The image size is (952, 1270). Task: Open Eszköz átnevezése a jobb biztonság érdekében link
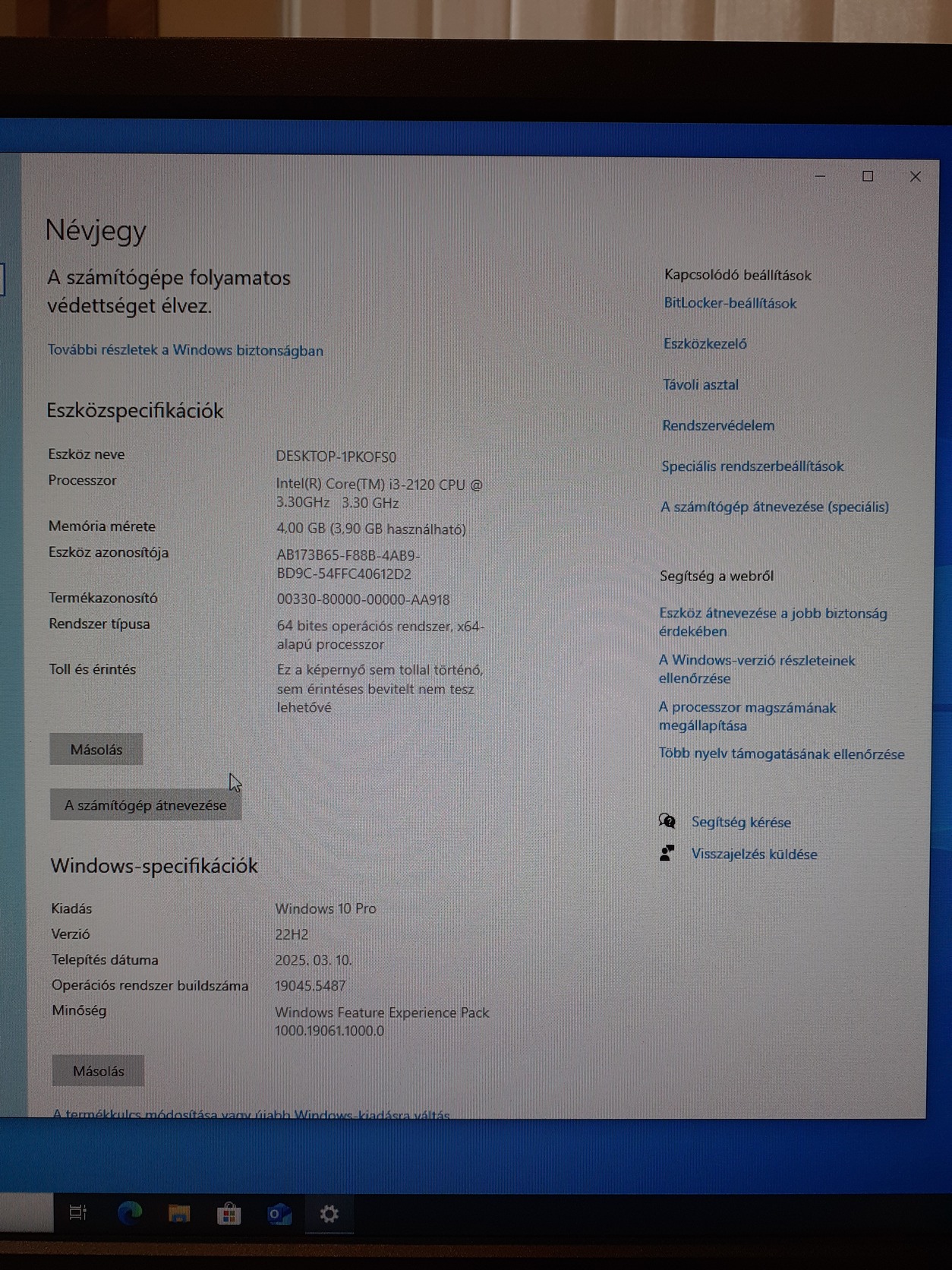pyautogui.click(x=773, y=622)
